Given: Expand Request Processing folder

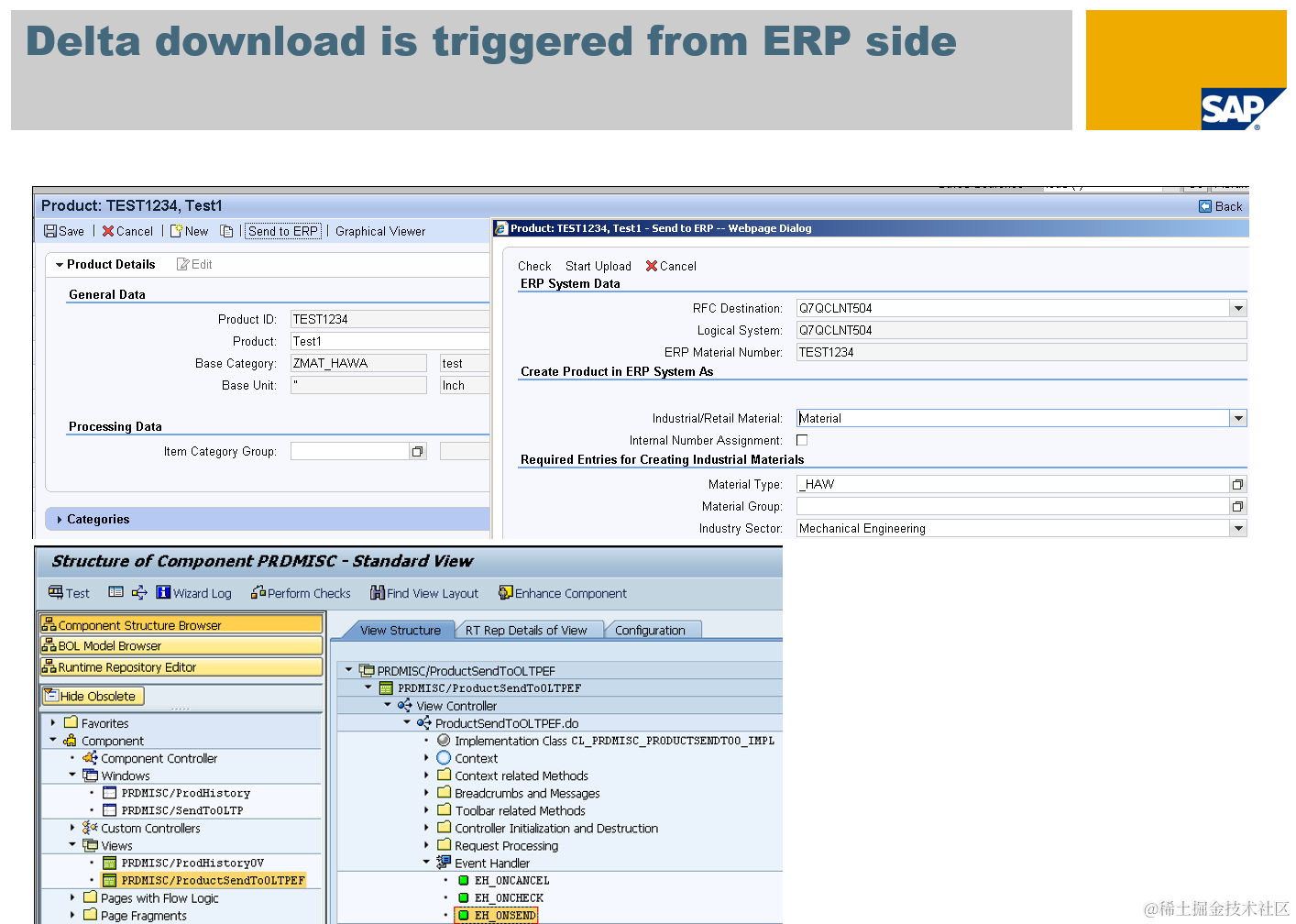Looking at the screenshot, I should click(426, 845).
